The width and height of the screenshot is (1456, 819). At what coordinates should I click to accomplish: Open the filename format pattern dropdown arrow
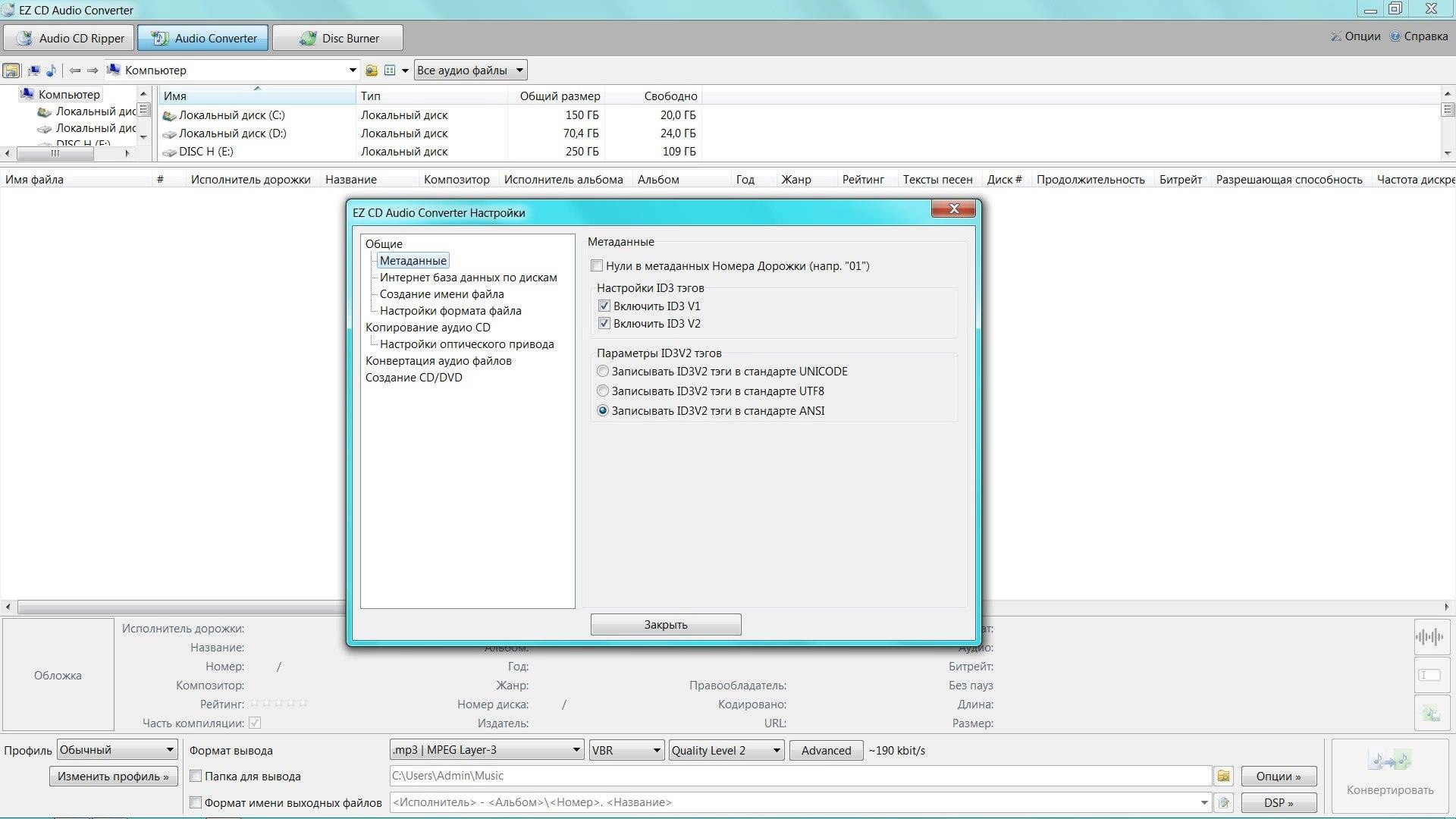[1205, 802]
